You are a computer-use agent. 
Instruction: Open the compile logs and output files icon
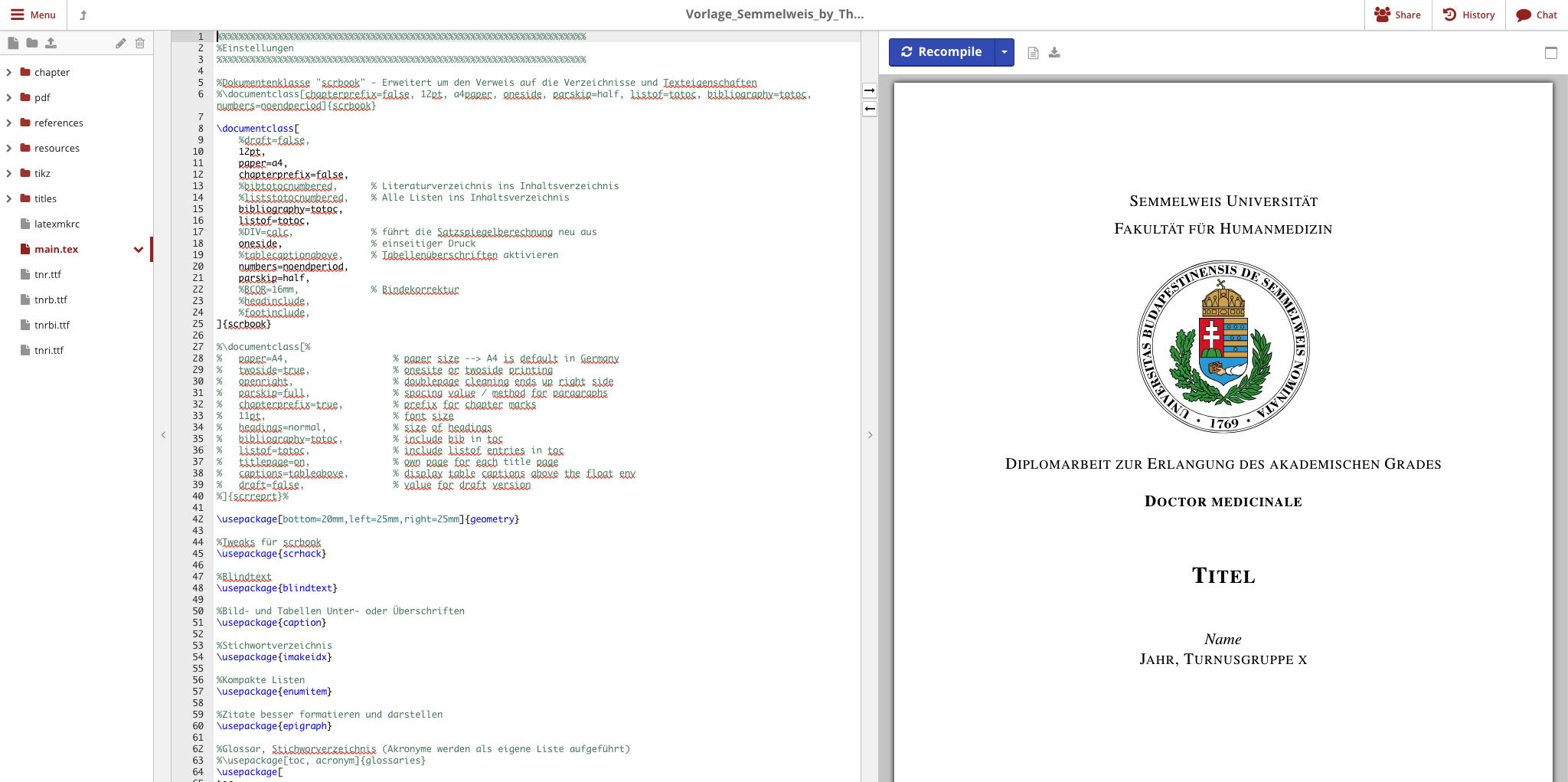click(x=1033, y=53)
